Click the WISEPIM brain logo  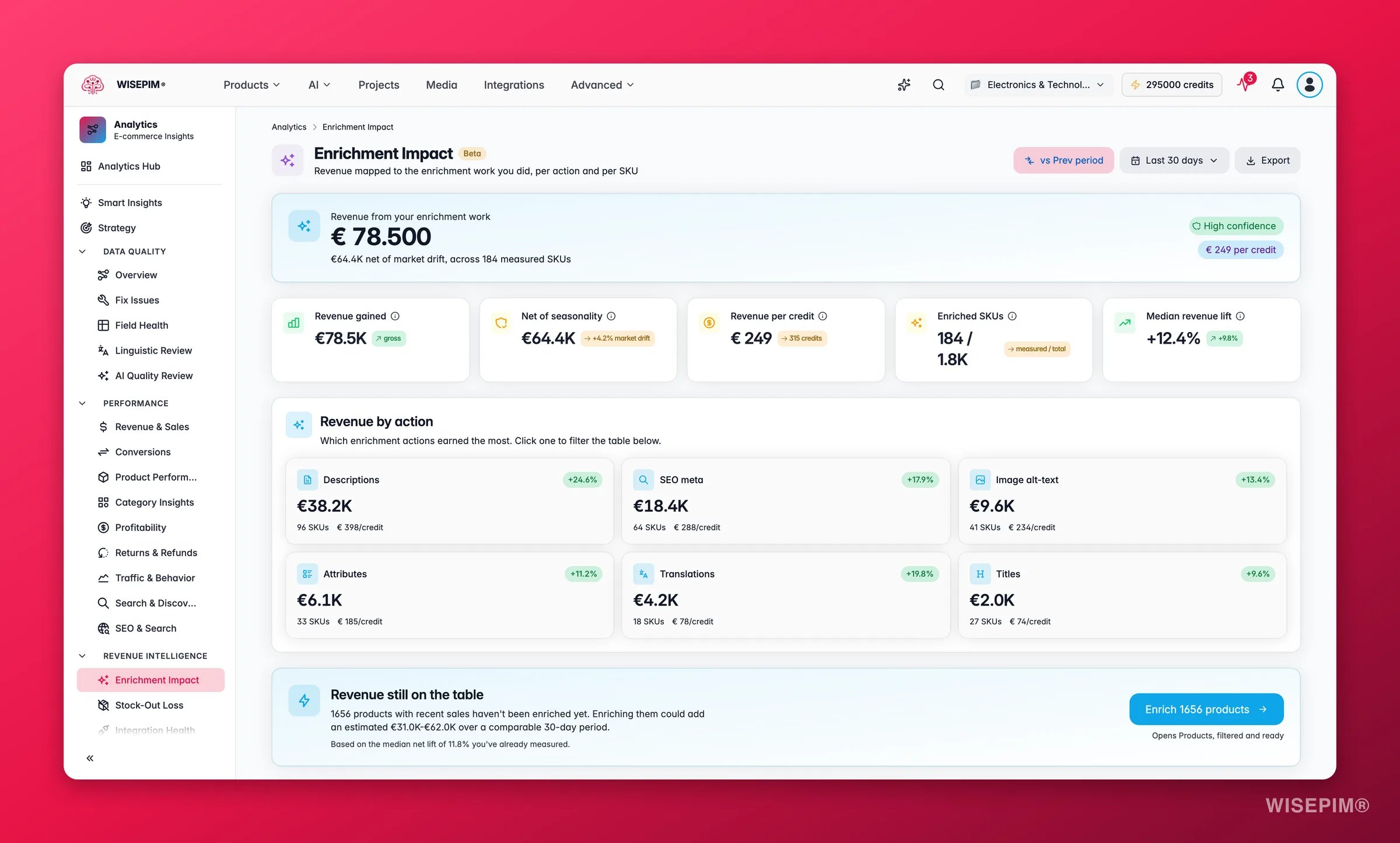click(x=92, y=85)
